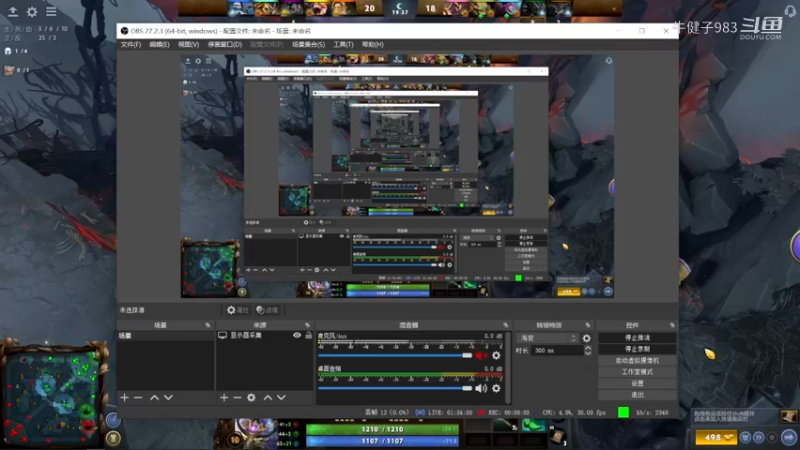Open the View(V) menu

point(188,44)
